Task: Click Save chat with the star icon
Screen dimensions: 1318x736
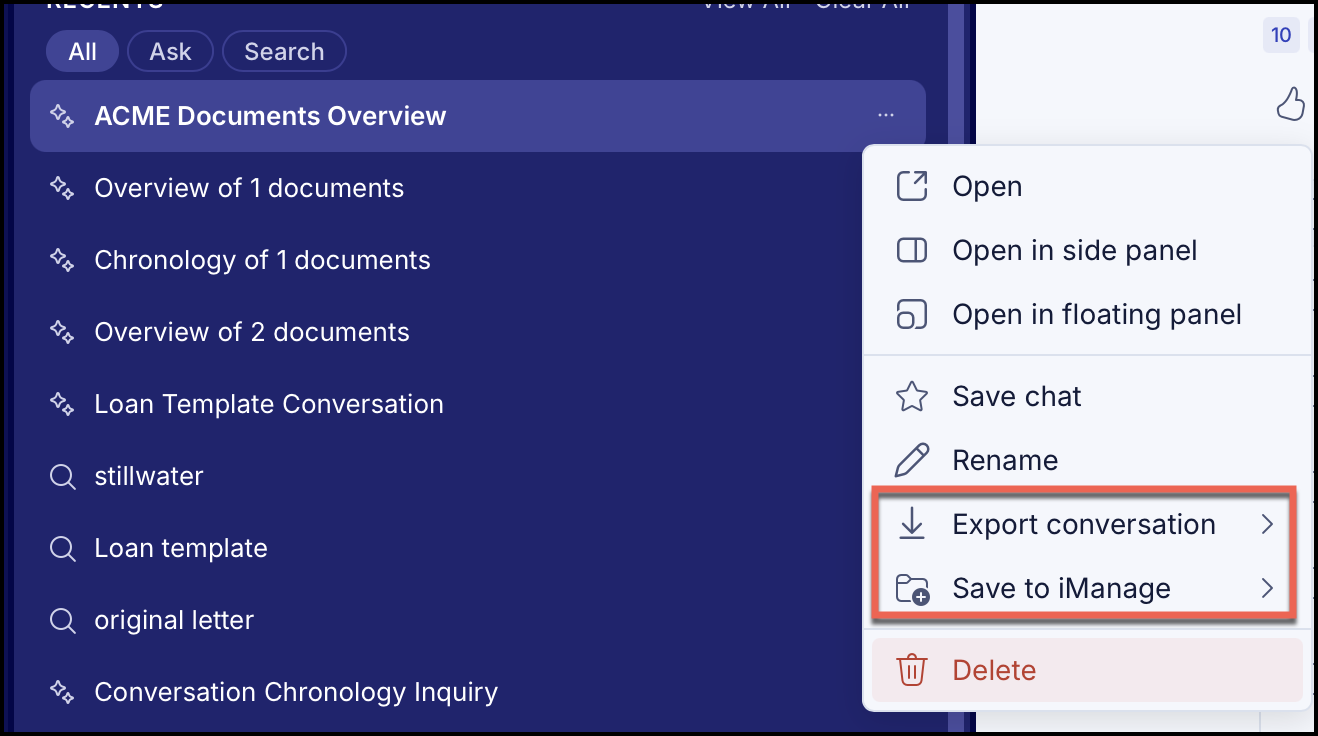Action: point(1087,397)
